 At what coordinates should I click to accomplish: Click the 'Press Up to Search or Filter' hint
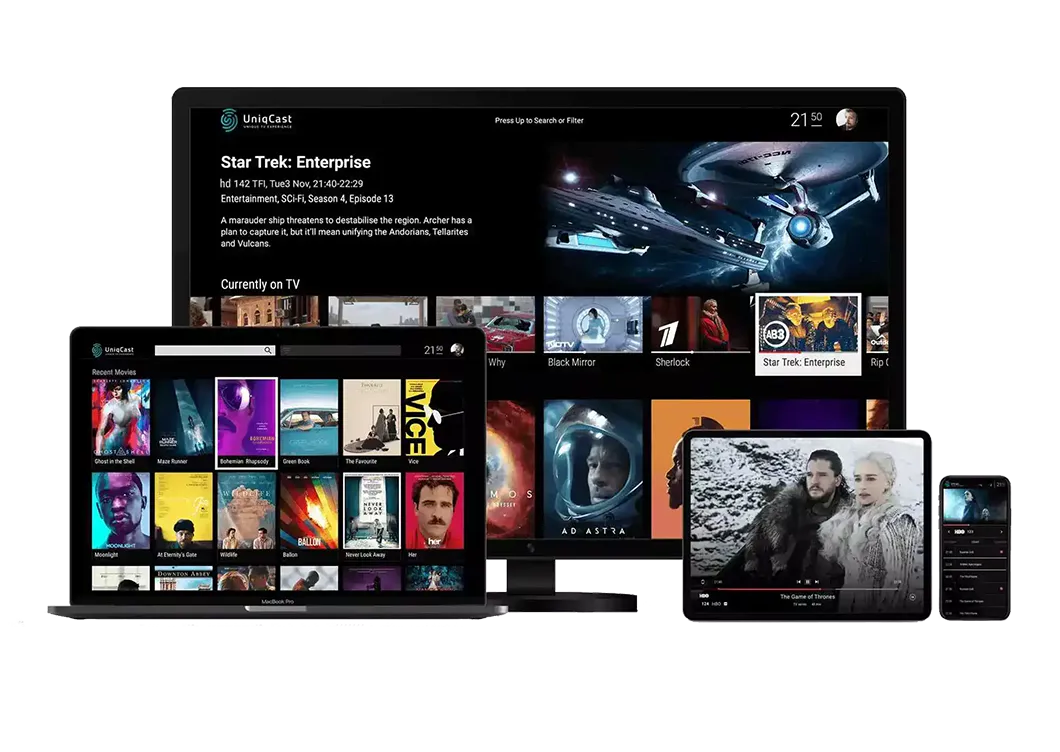(x=539, y=120)
